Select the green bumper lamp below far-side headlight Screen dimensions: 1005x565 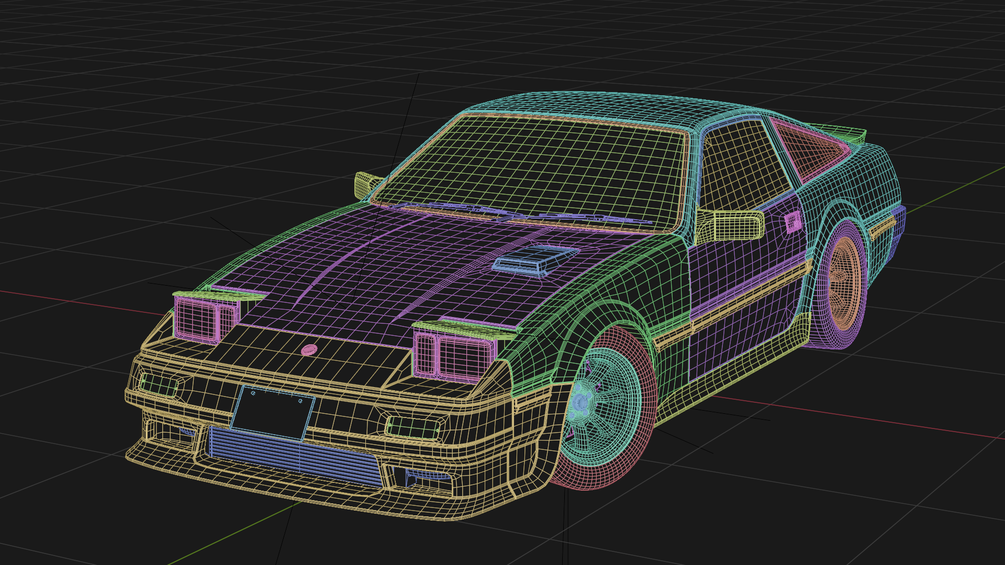pos(159,385)
